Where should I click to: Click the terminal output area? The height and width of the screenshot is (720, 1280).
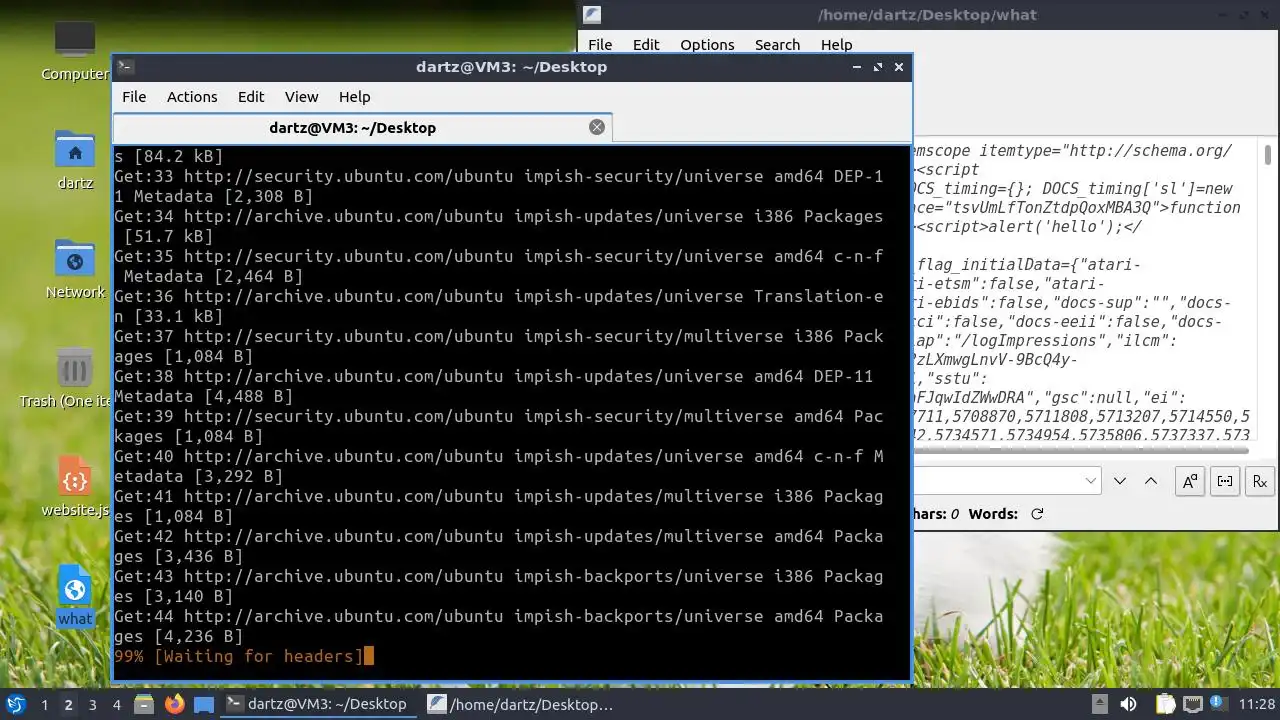(511, 412)
